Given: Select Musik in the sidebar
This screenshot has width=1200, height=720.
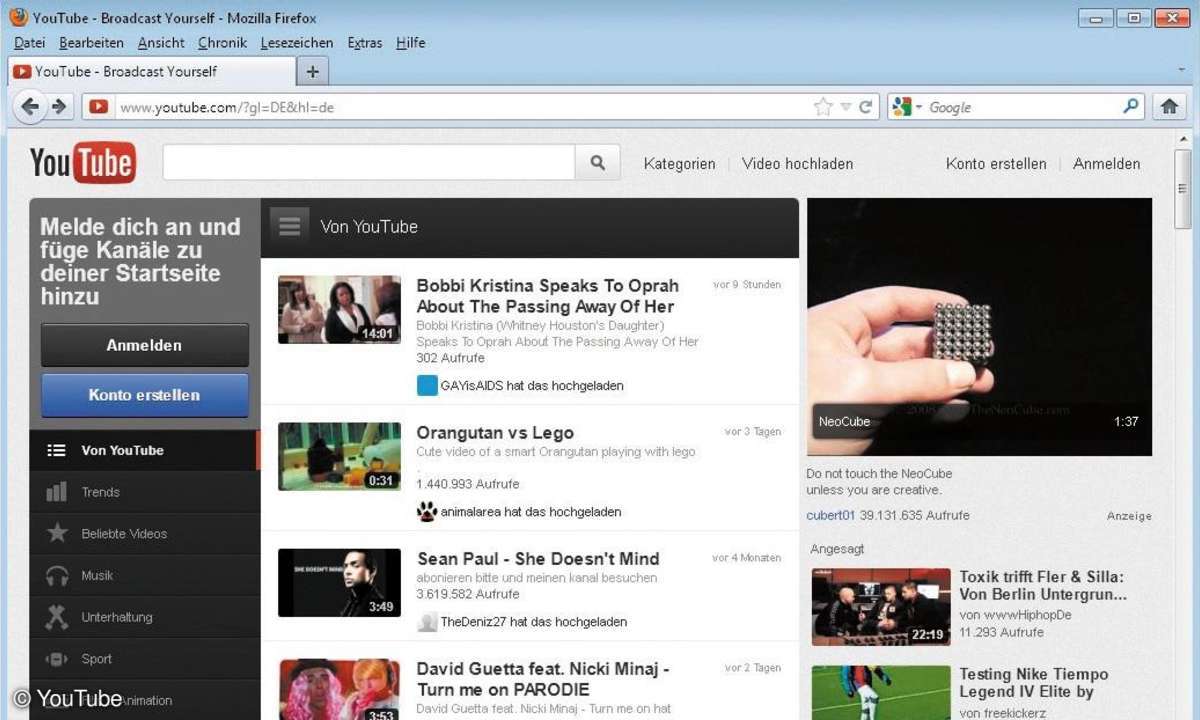Looking at the screenshot, I should coord(145,576).
